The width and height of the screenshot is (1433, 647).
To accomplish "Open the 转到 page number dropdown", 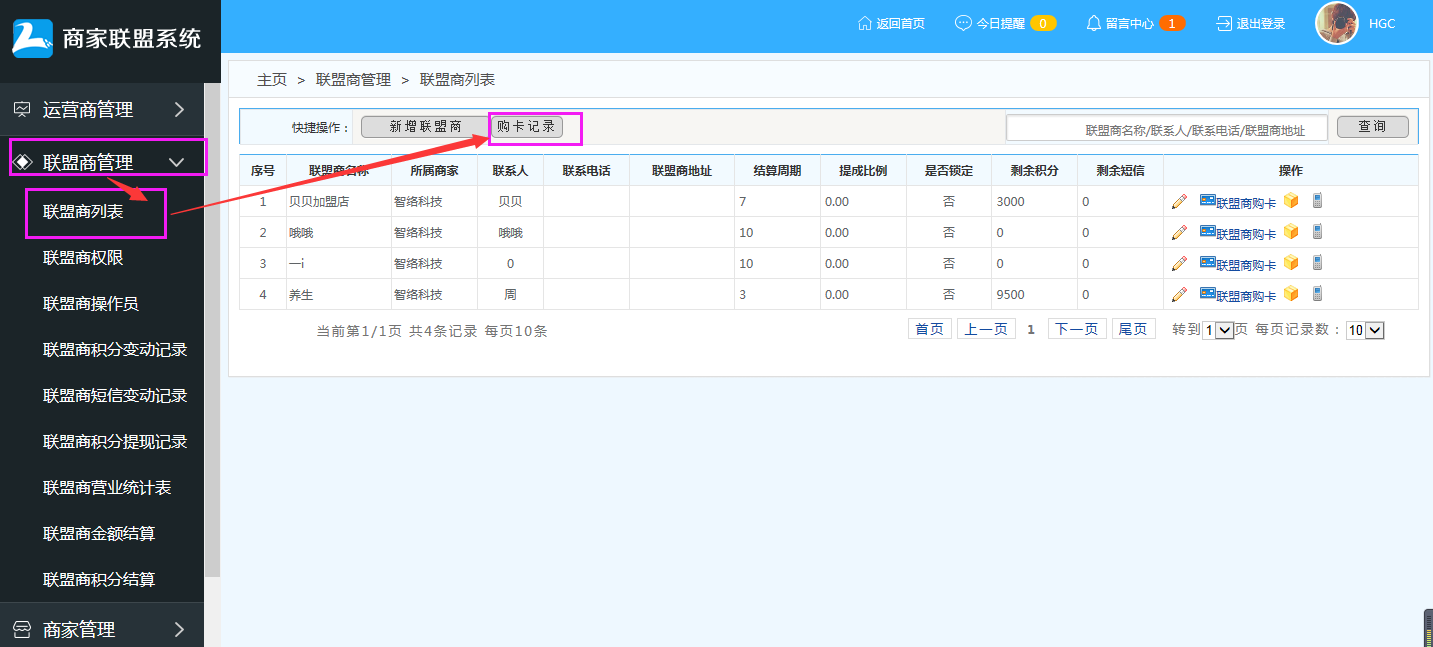I will coord(1218,330).
